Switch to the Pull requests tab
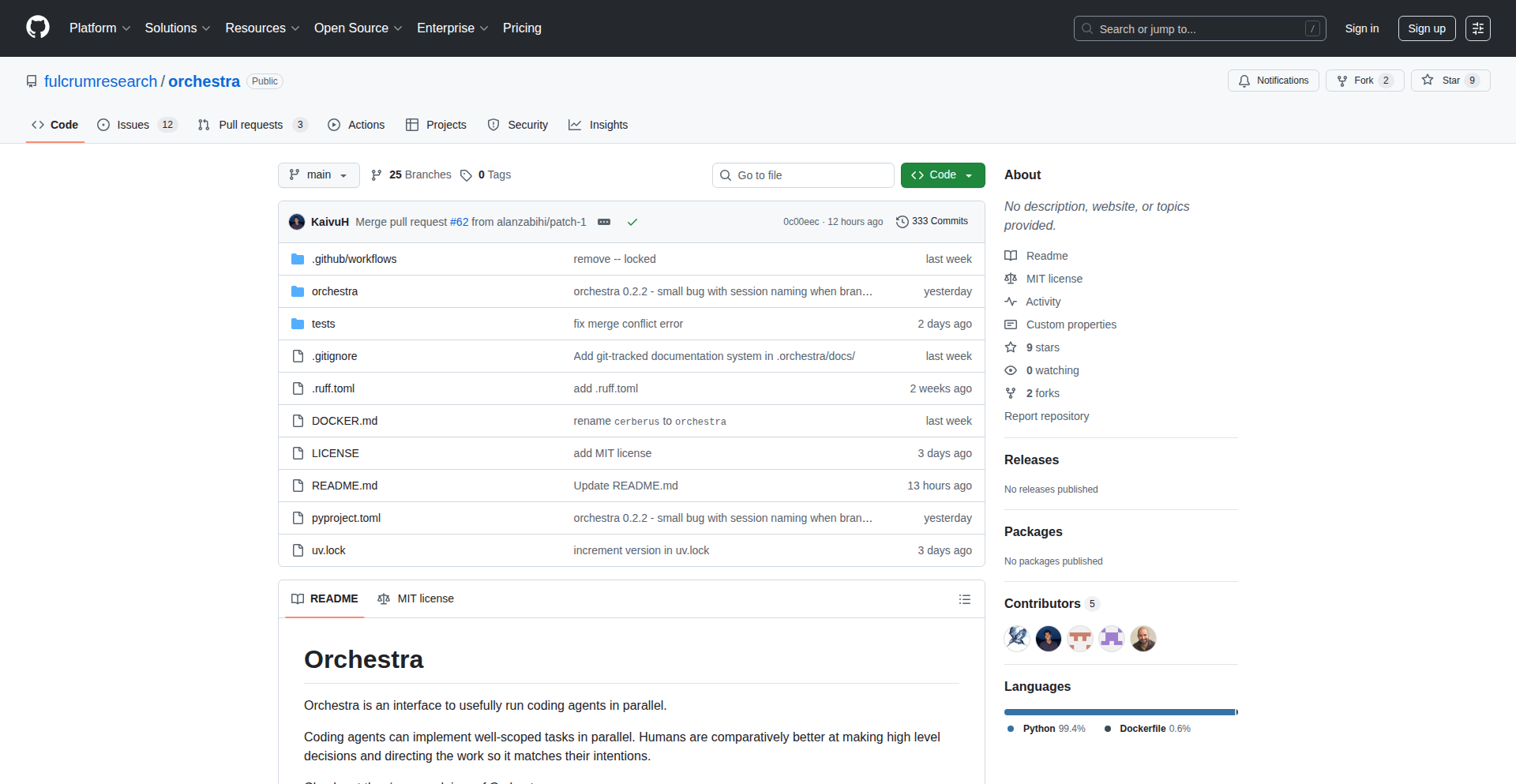The height and width of the screenshot is (784, 1516). coord(252,125)
